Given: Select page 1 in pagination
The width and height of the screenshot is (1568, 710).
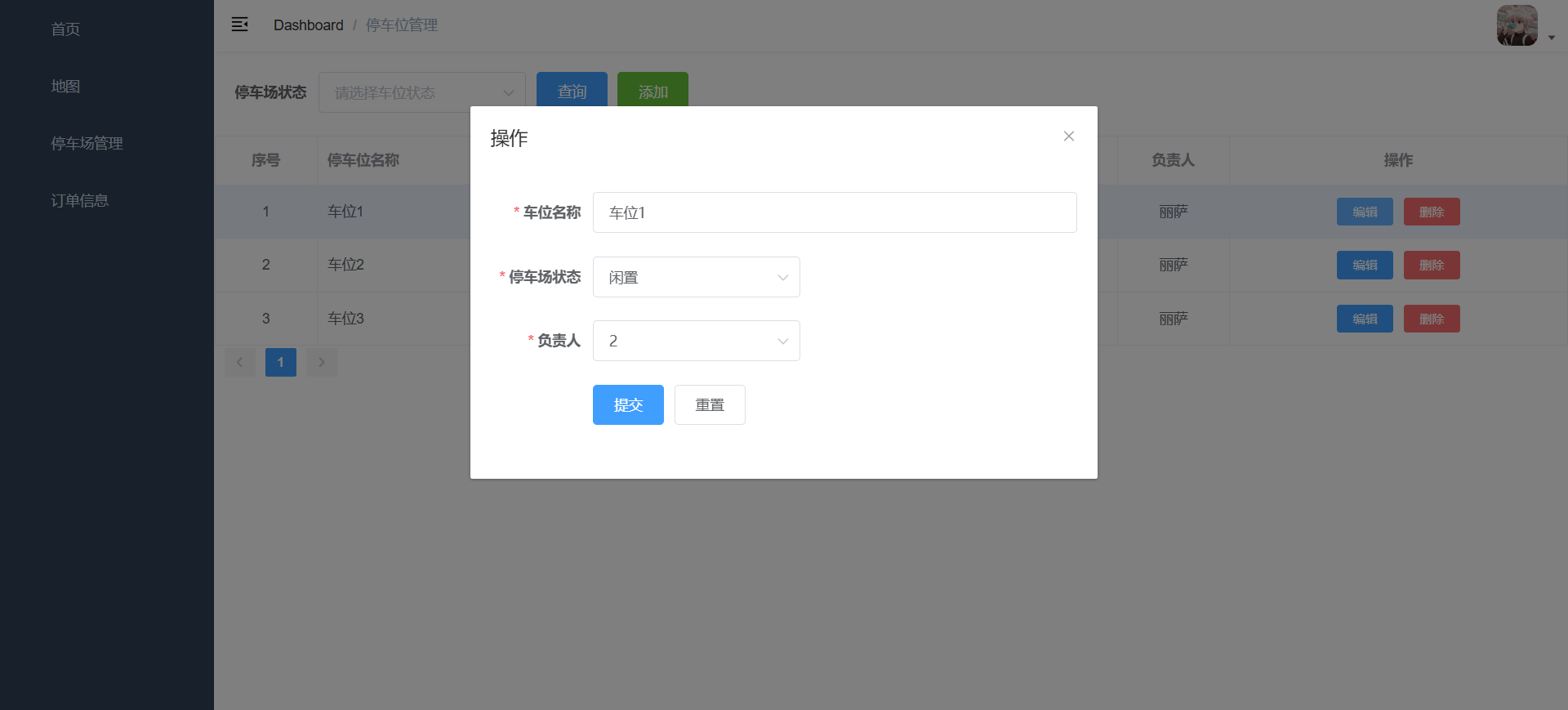Looking at the screenshot, I should [280, 362].
